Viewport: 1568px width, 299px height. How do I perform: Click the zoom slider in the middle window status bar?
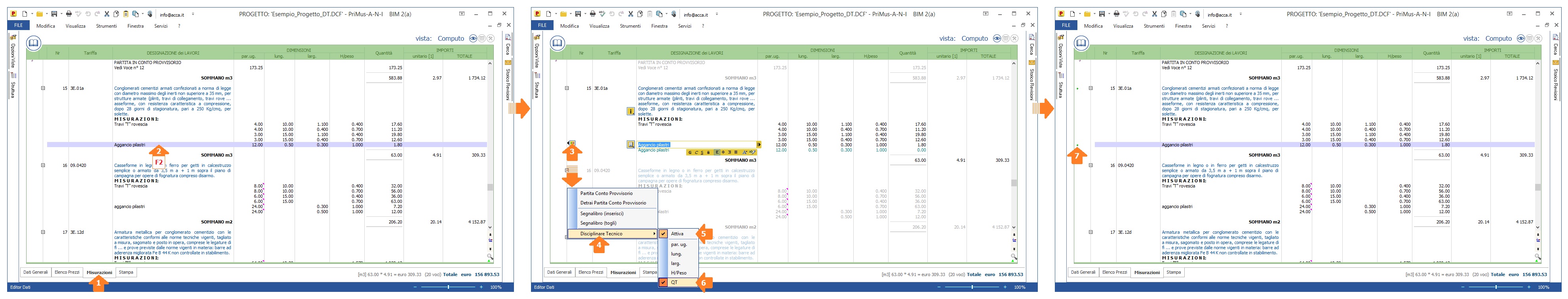click(x=972, y=287)
